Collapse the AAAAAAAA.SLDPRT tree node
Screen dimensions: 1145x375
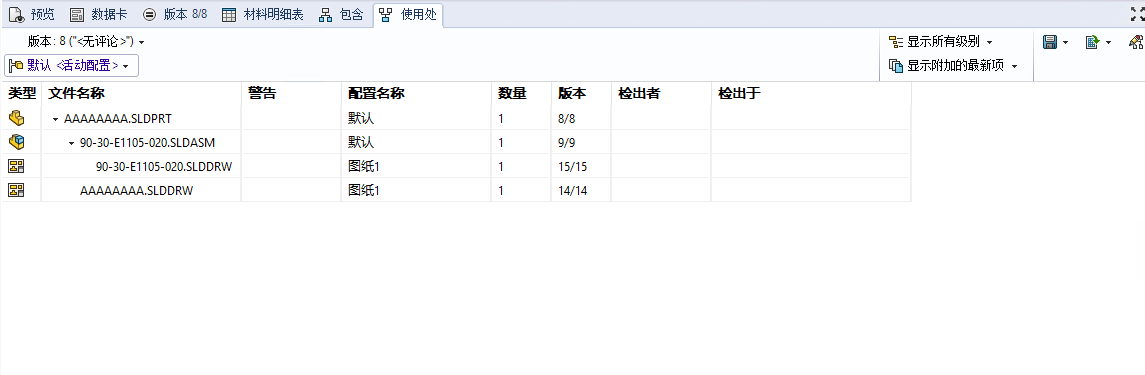coord(55,118)
